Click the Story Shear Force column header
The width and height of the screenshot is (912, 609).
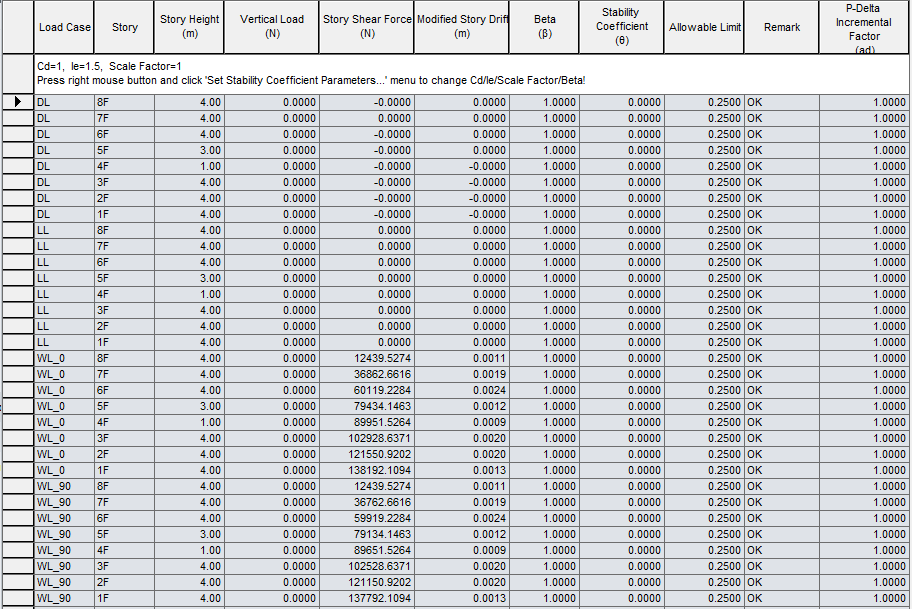click(x=366, y=27)
